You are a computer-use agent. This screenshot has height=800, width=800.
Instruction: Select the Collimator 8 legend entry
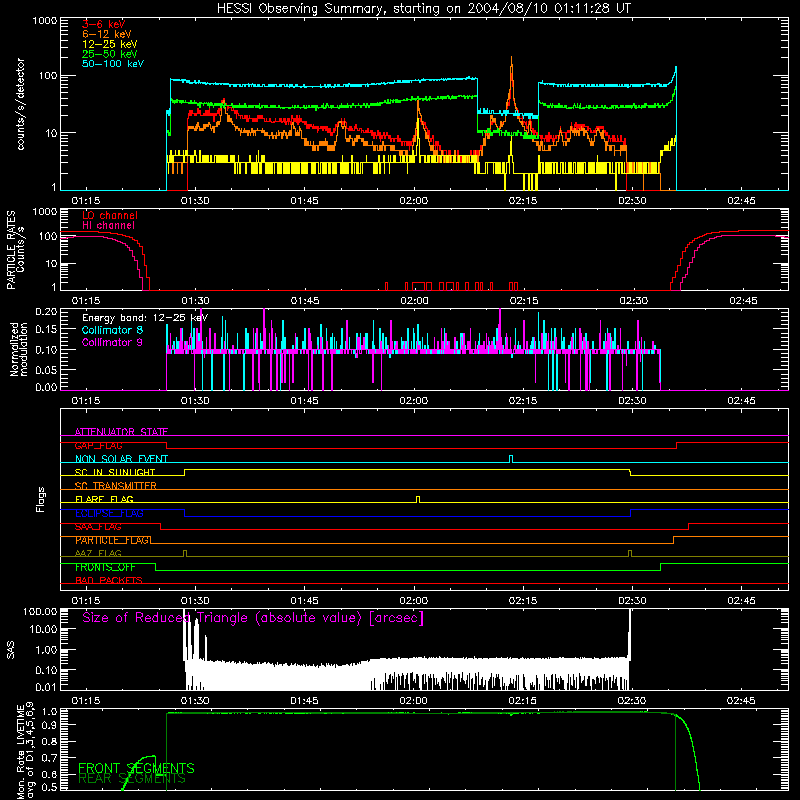pos(112,330)
